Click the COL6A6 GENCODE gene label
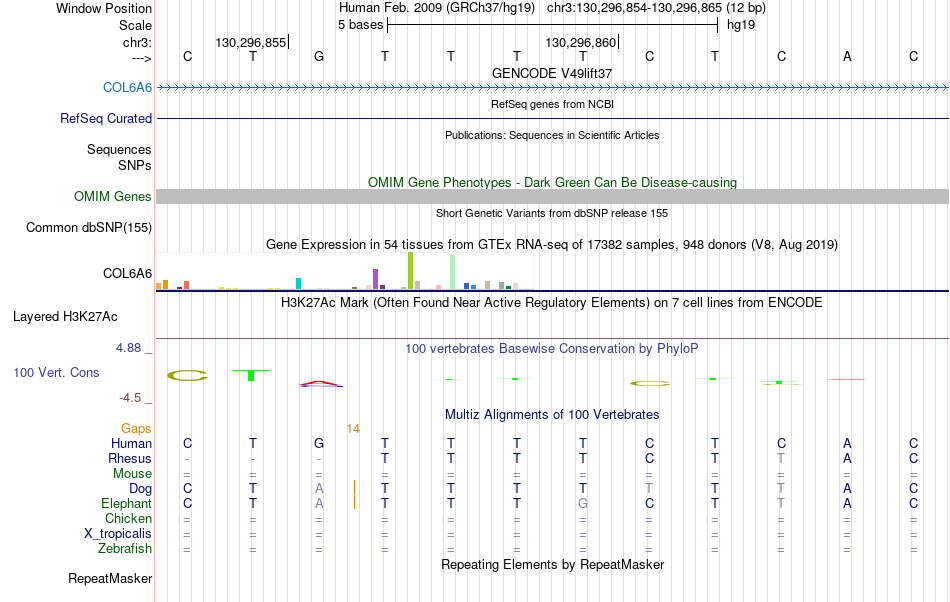The image size is (950, 602). pos(127,87)
